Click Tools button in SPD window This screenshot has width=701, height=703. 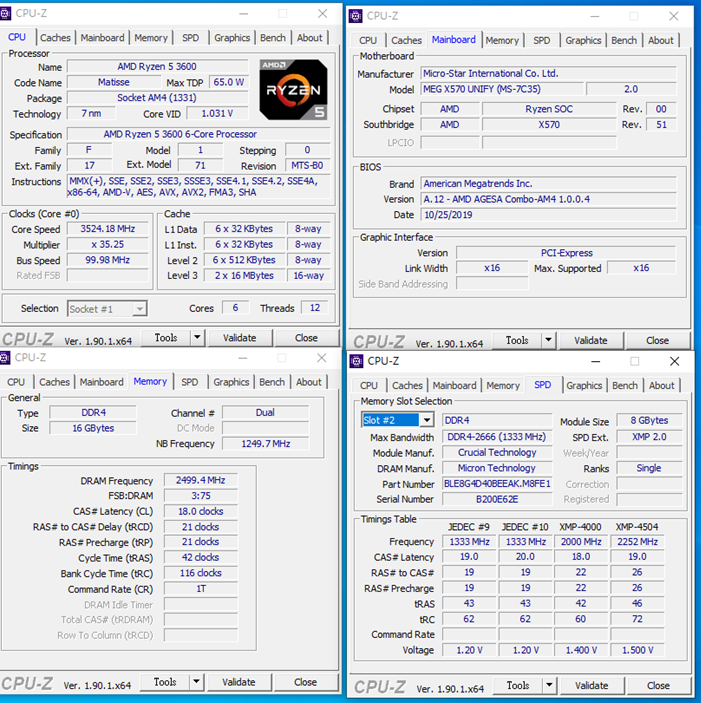click(518, 686)
